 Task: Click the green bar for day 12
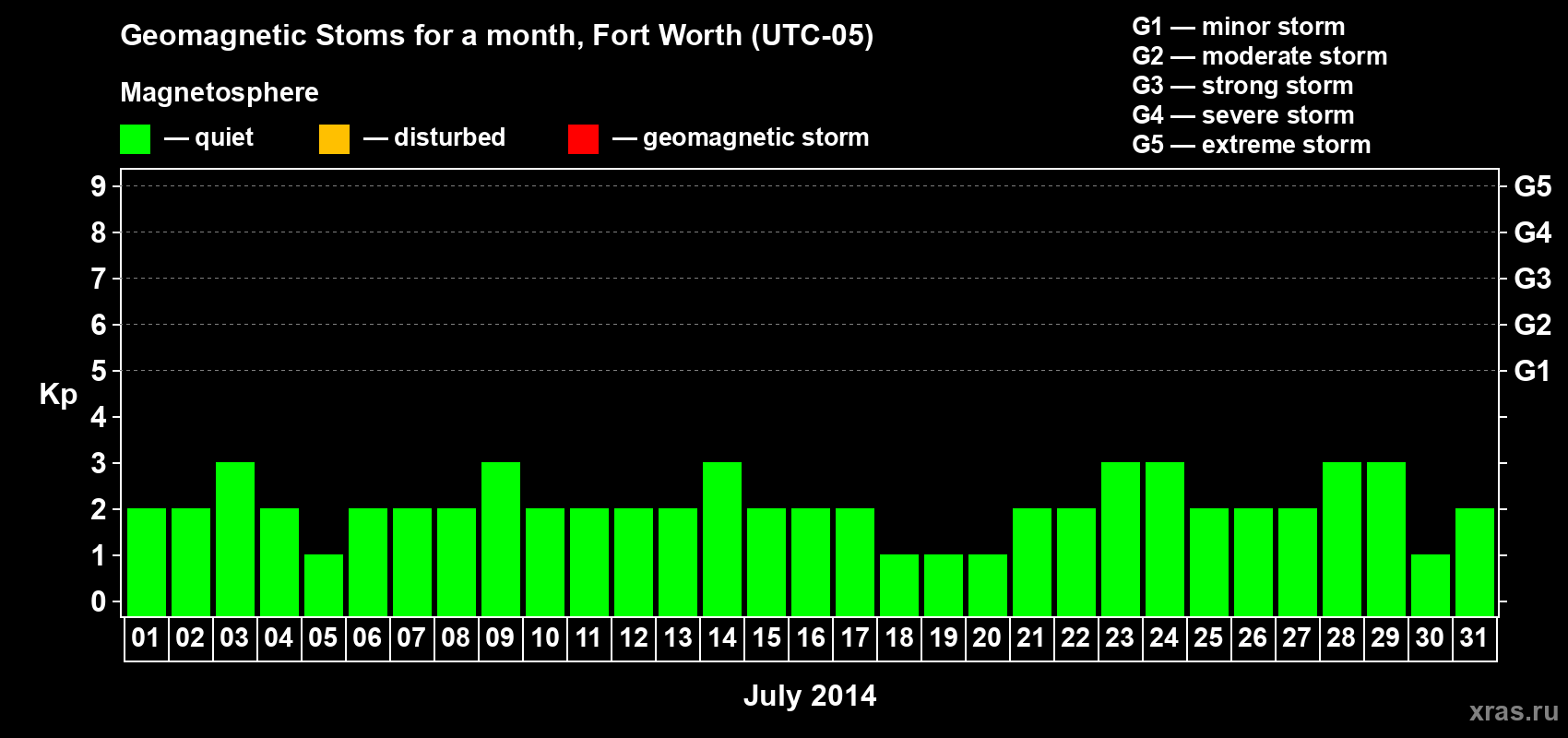(x=634, y=562)
